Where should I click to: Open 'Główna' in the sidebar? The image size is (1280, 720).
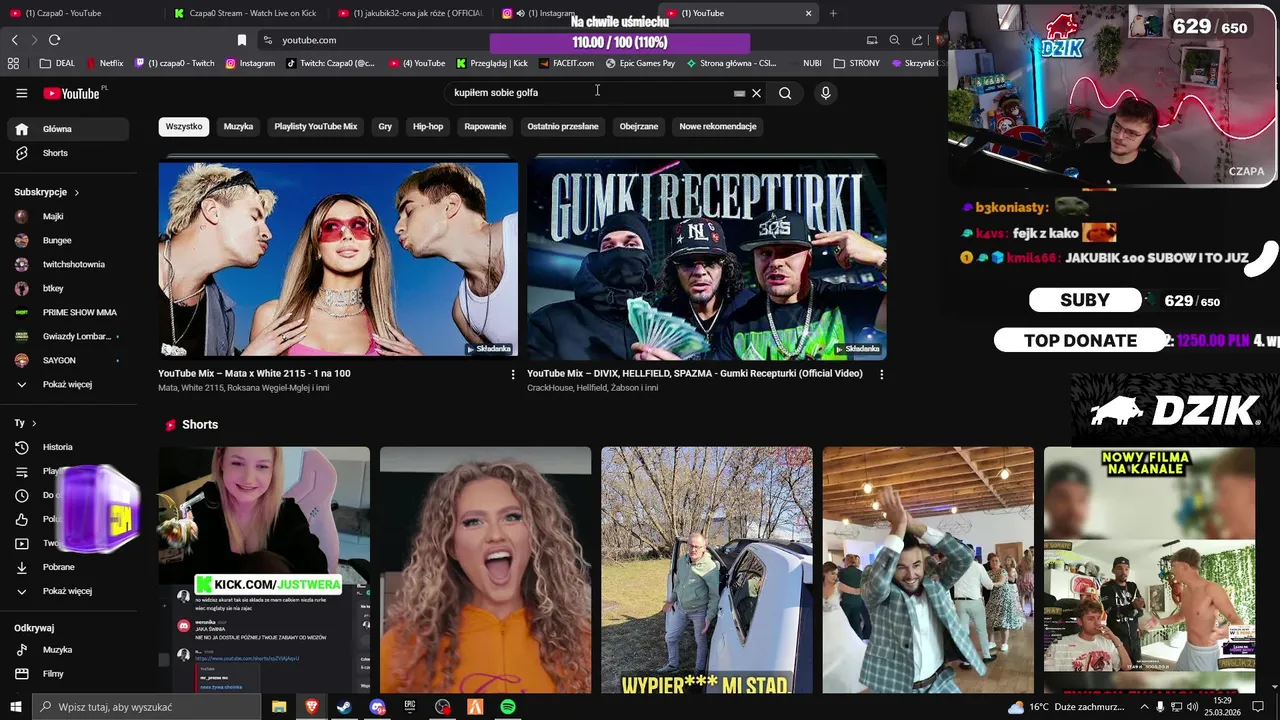tap(68, 129)
